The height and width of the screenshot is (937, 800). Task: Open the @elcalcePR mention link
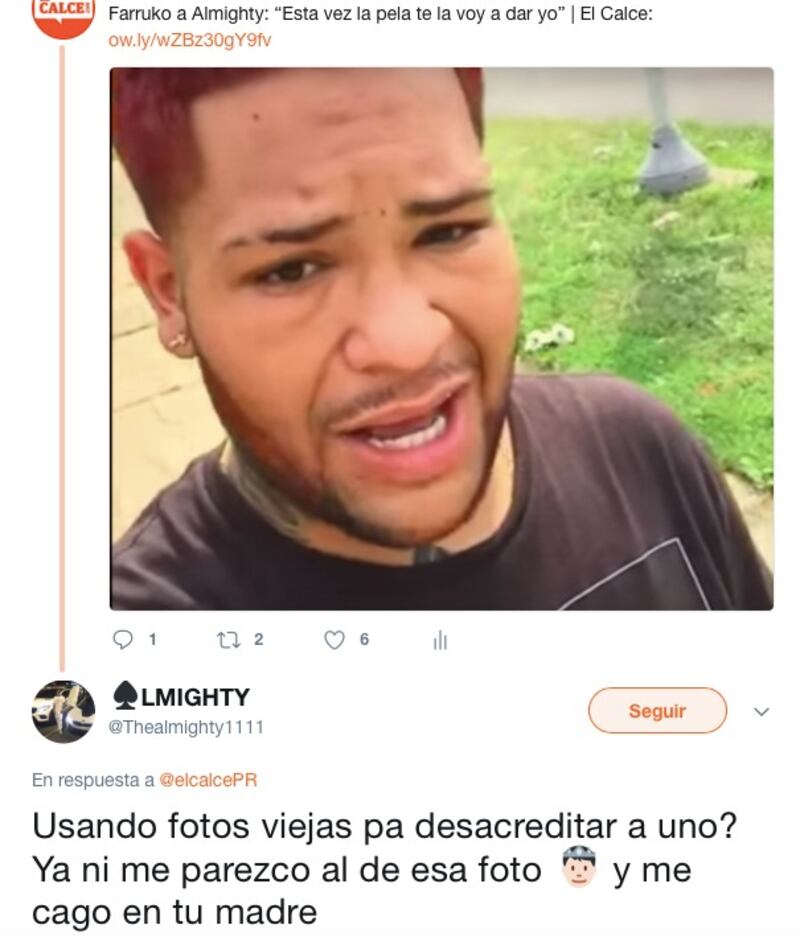pyautogui.click(x=208, y=780)
